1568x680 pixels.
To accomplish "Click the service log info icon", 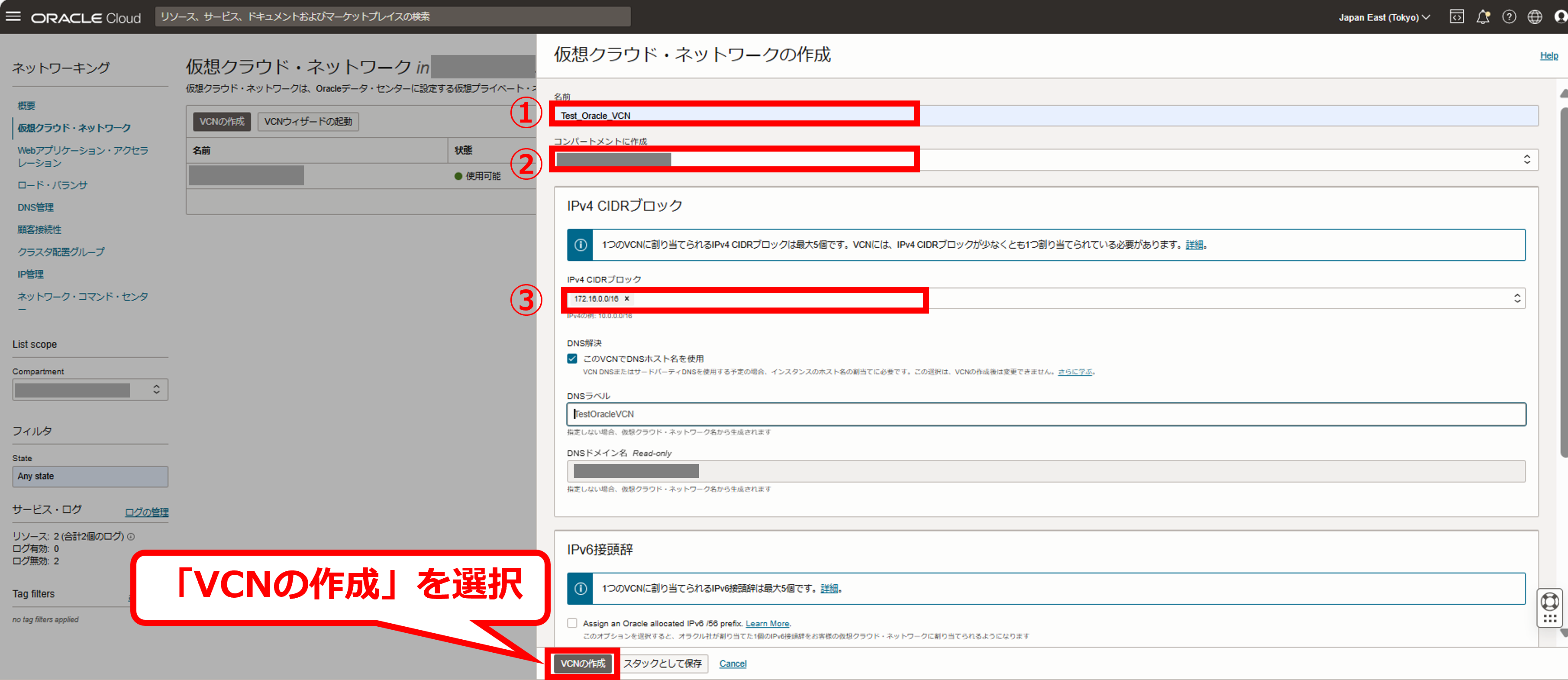I will (x=131, y=536).
